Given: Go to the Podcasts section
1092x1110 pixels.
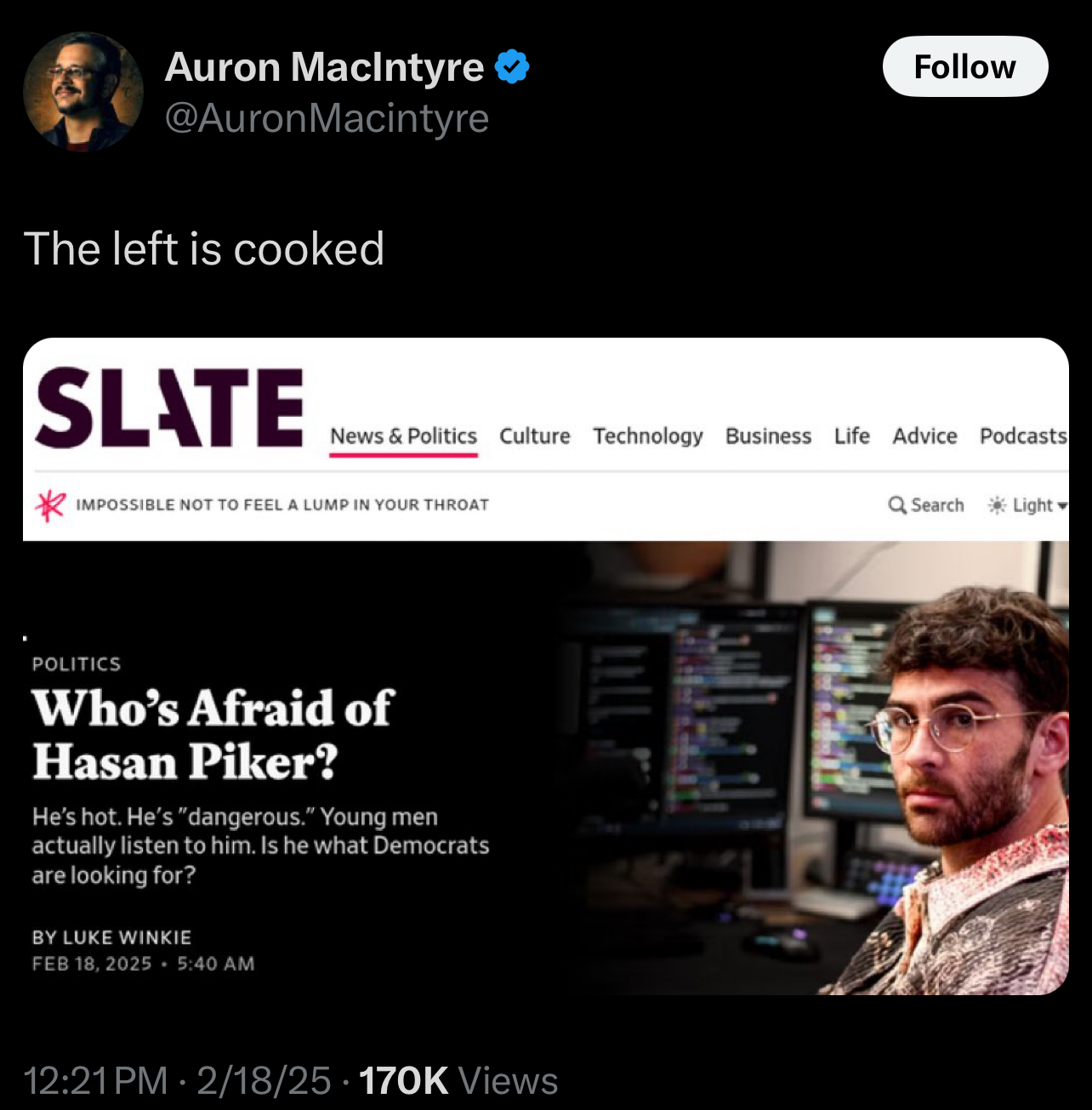Looking at the screenshot, I should tap(1023, 436).
